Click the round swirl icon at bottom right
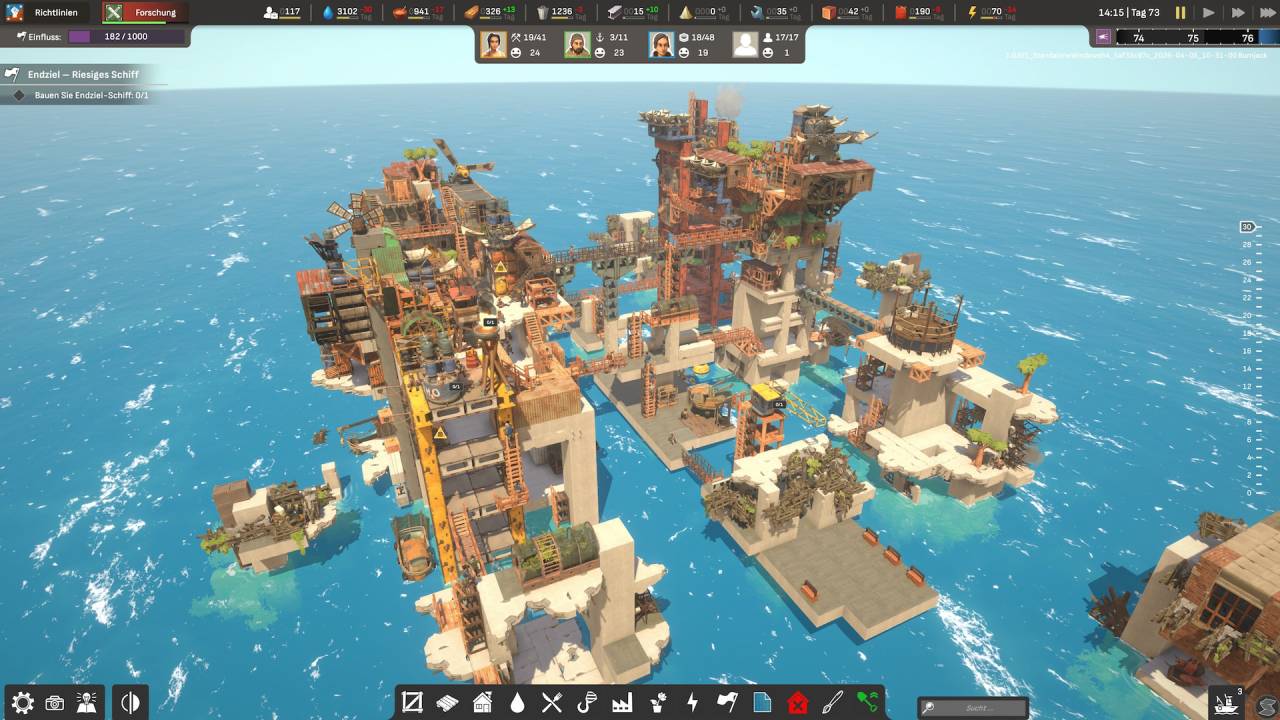 pyautogui.click(x=1266, y=704)
